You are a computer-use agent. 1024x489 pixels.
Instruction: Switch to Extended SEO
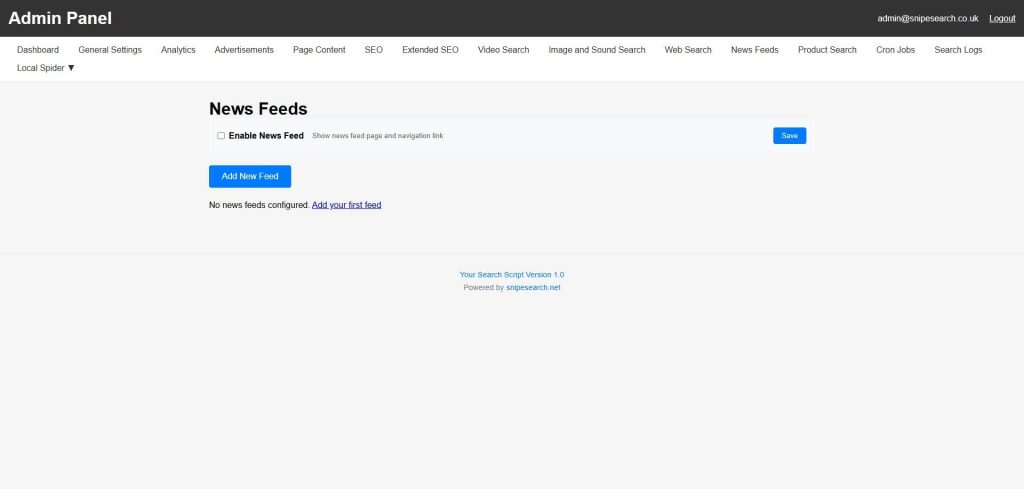(430, 50)
